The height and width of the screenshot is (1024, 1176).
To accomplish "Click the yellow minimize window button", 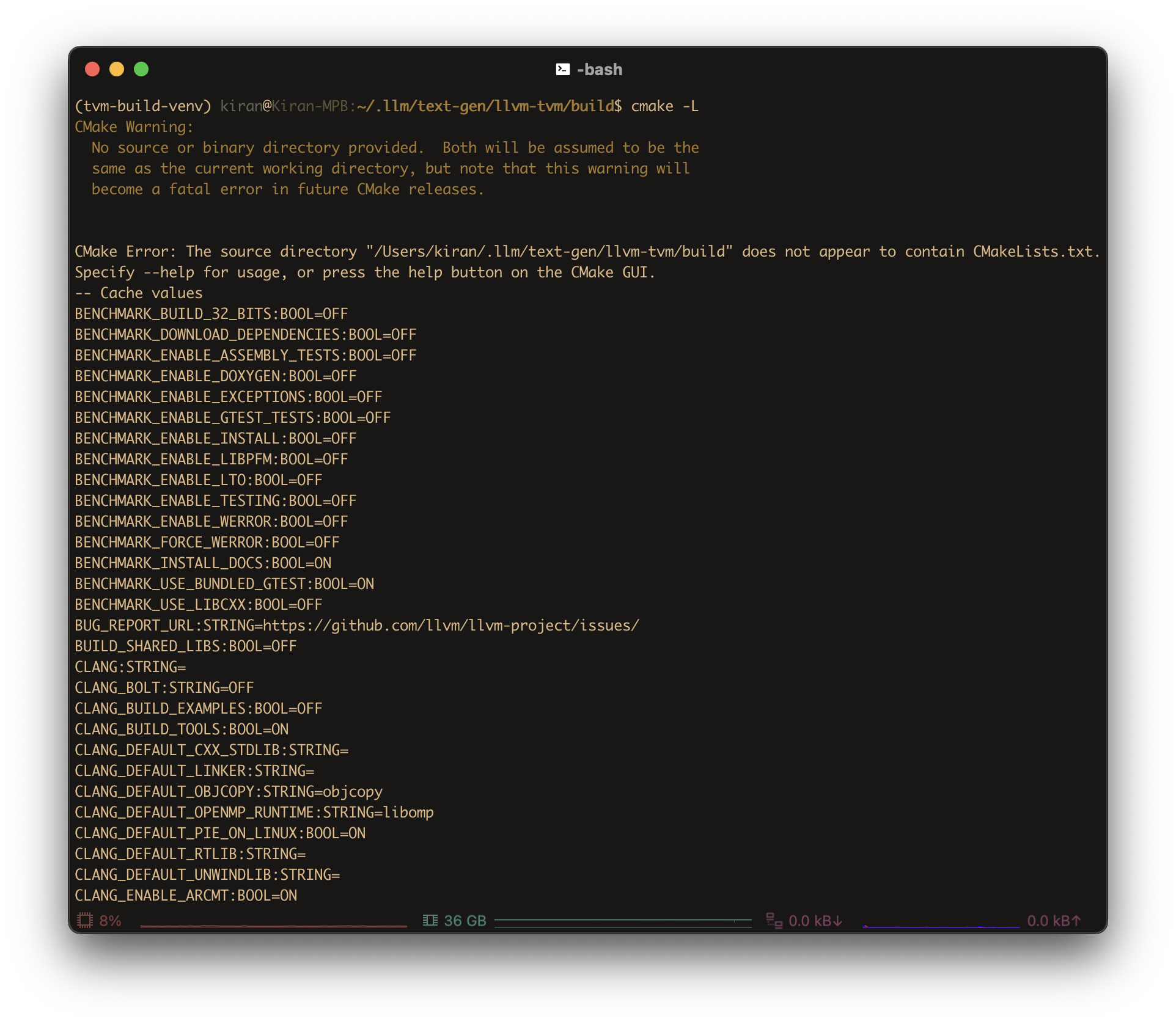I will [x=117, y=69].
